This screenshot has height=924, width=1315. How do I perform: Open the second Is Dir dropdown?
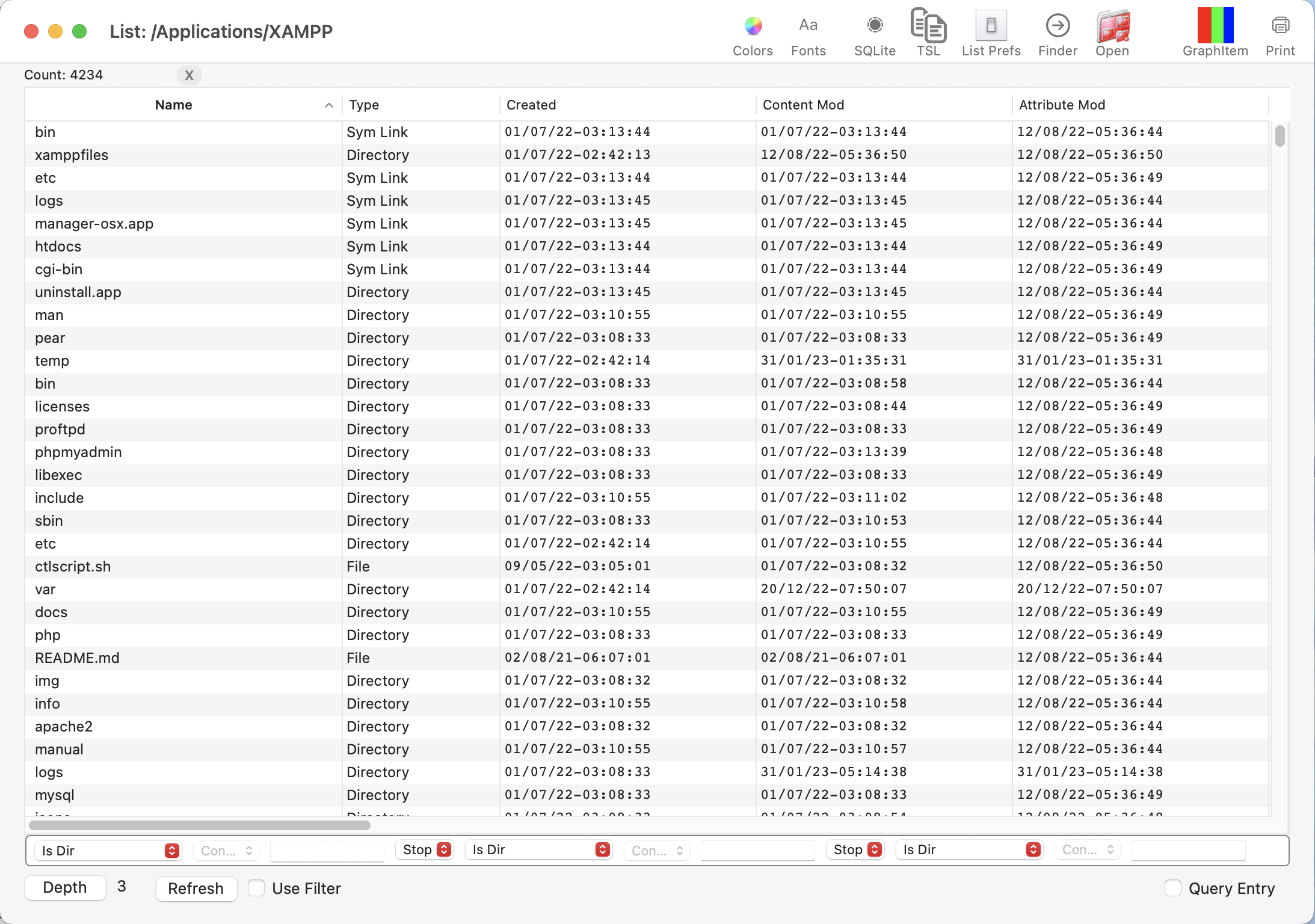coord(538,849)
